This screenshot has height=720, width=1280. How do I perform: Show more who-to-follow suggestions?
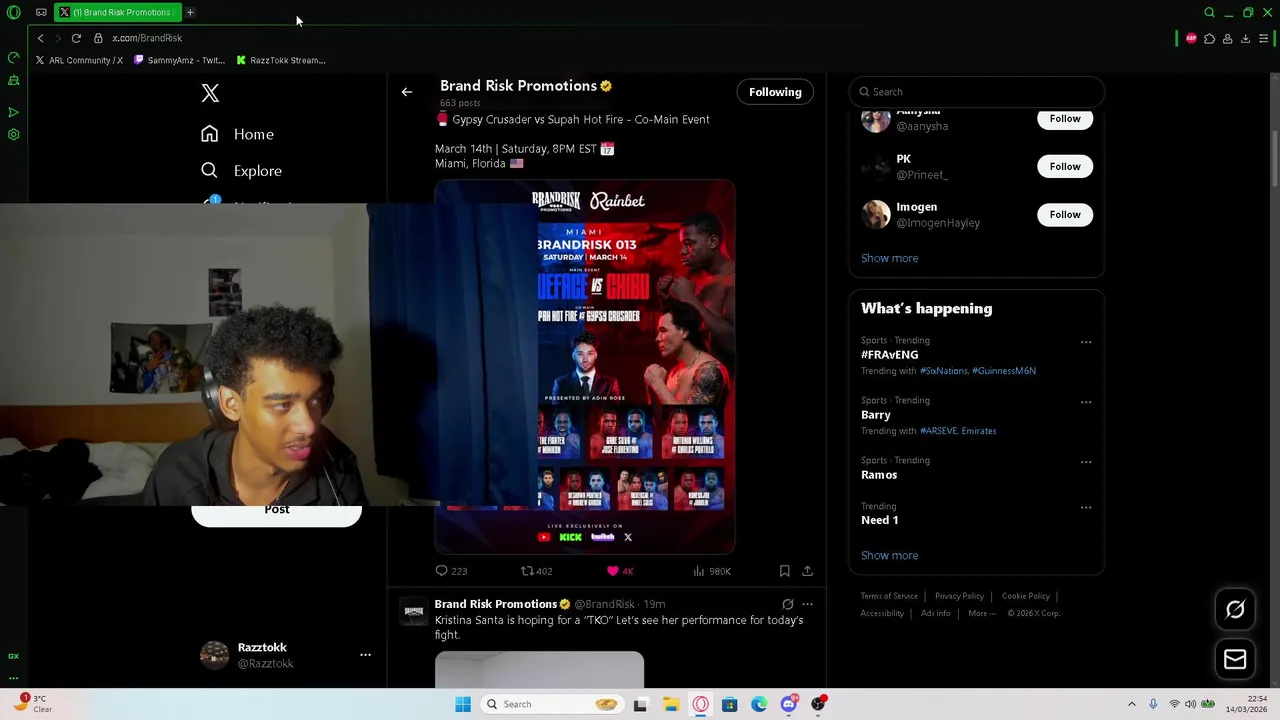click(889, 258)
